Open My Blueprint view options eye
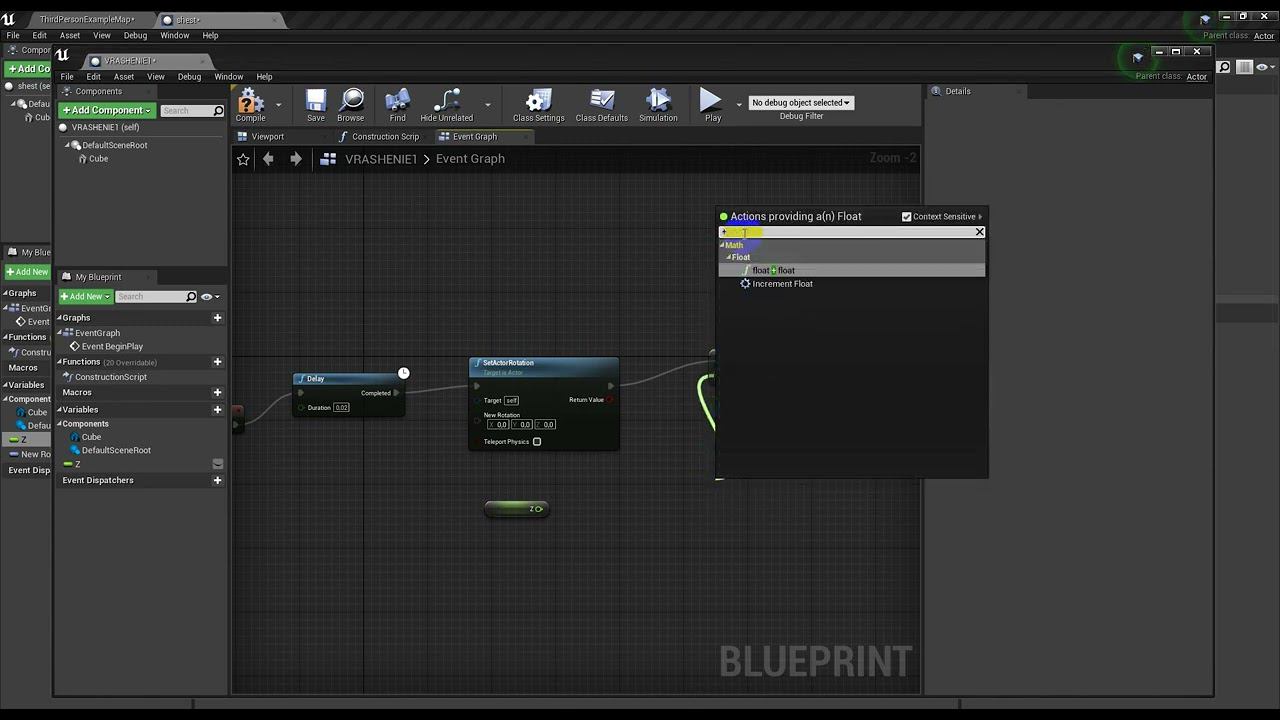1280x720 pixels. click(209, 297)
